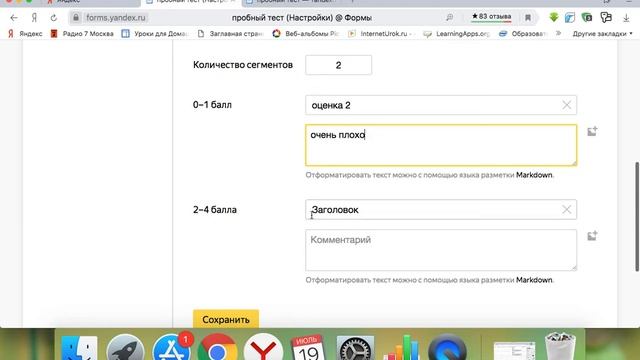Expand the Другие закладки dropdown

click(x=602, y=33)
